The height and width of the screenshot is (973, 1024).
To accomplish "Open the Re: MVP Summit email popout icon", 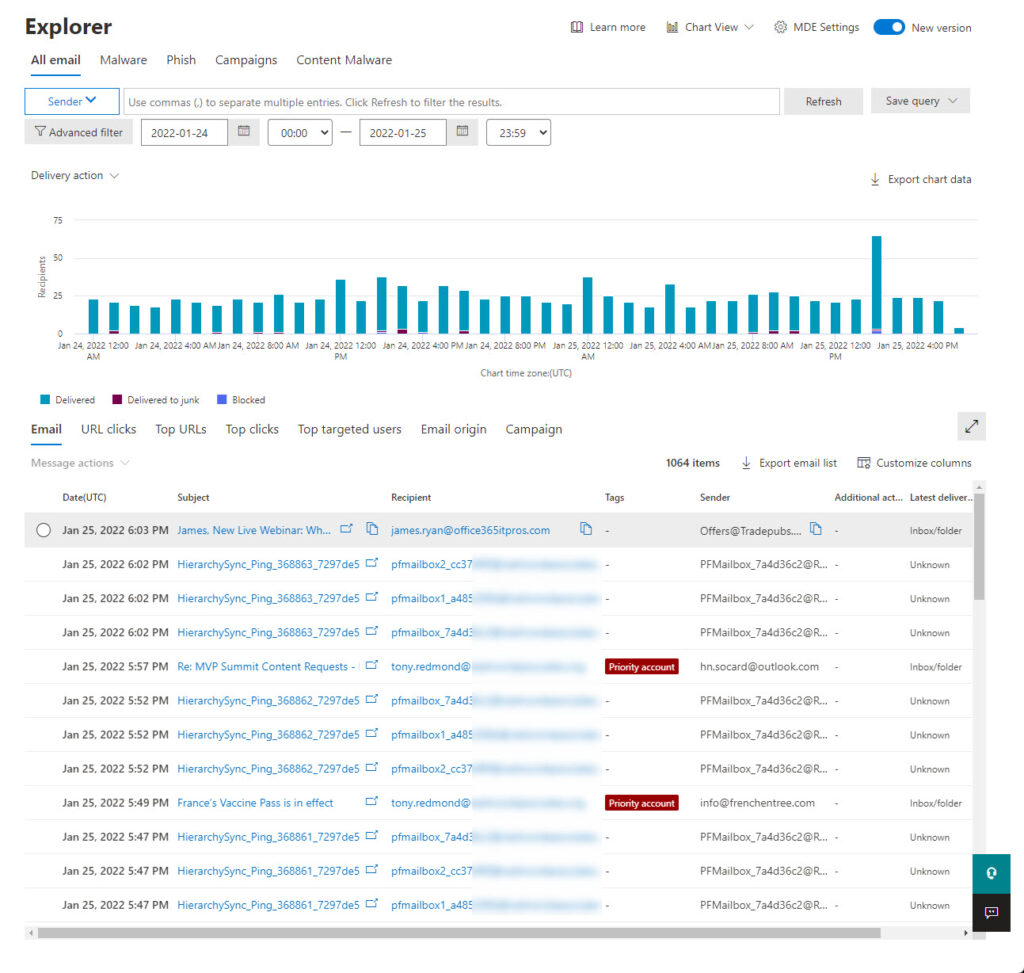I will 372,665.
